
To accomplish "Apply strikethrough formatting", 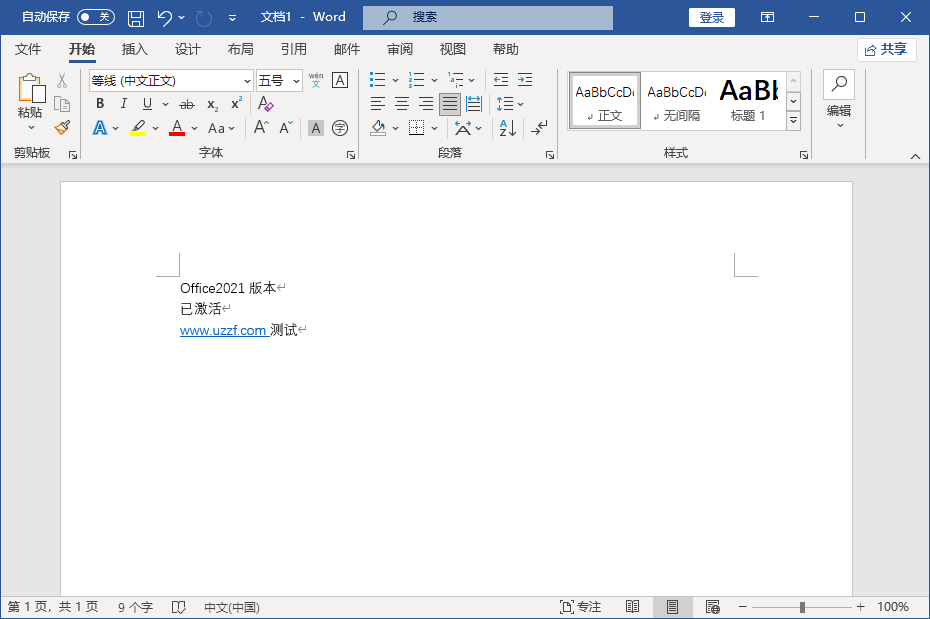I will 187,104.
